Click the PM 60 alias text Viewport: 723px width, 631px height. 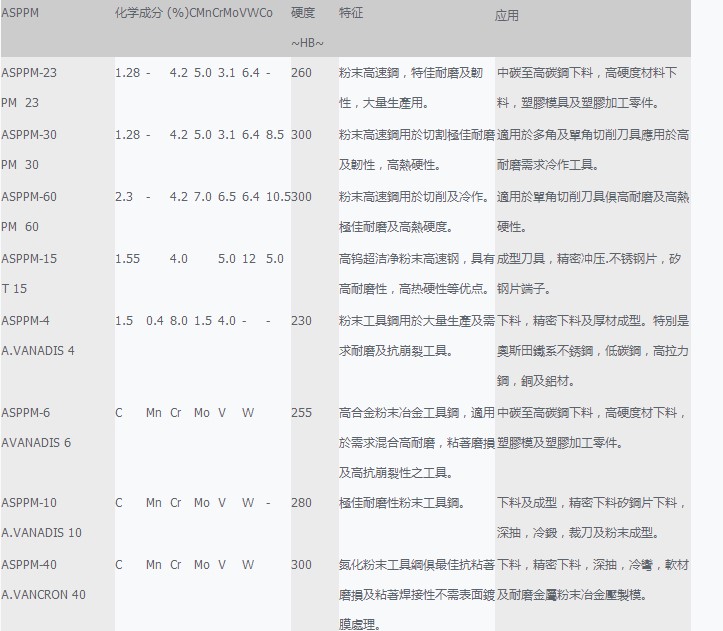(20, 227)
